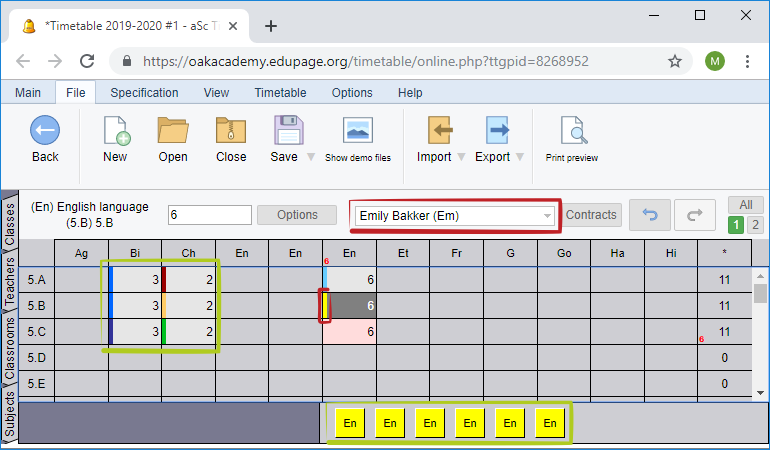Open a file using the Open folder icon
This screenshot has height=450, width=770.
point(173,132)
